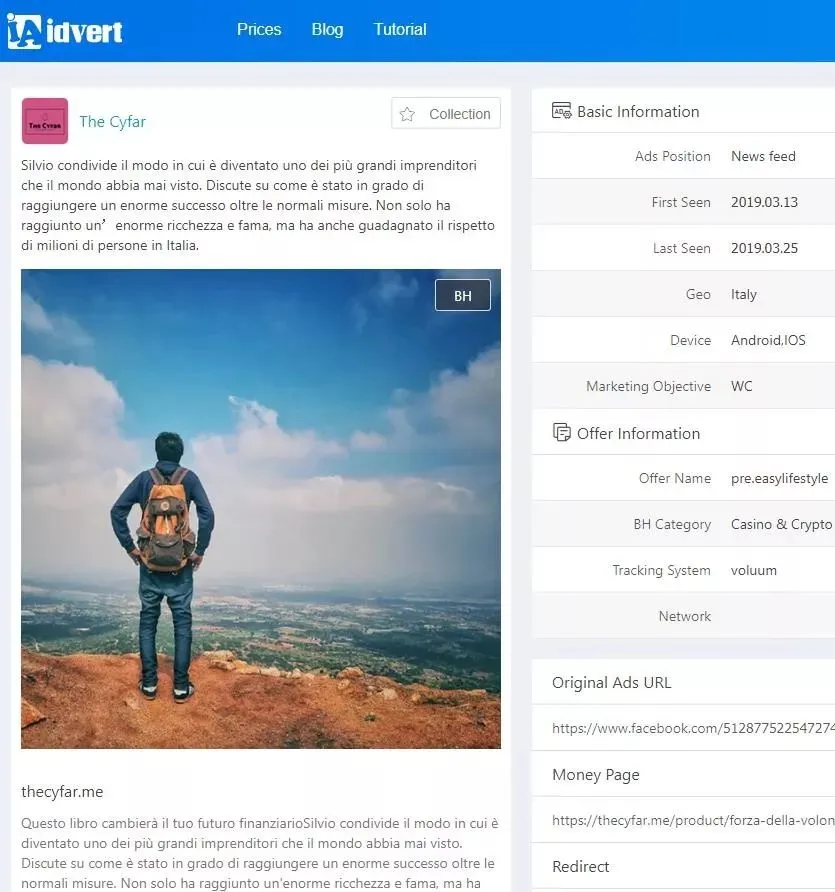
Task: Click The Cyfar page avatar
Action: pos(45,121)
